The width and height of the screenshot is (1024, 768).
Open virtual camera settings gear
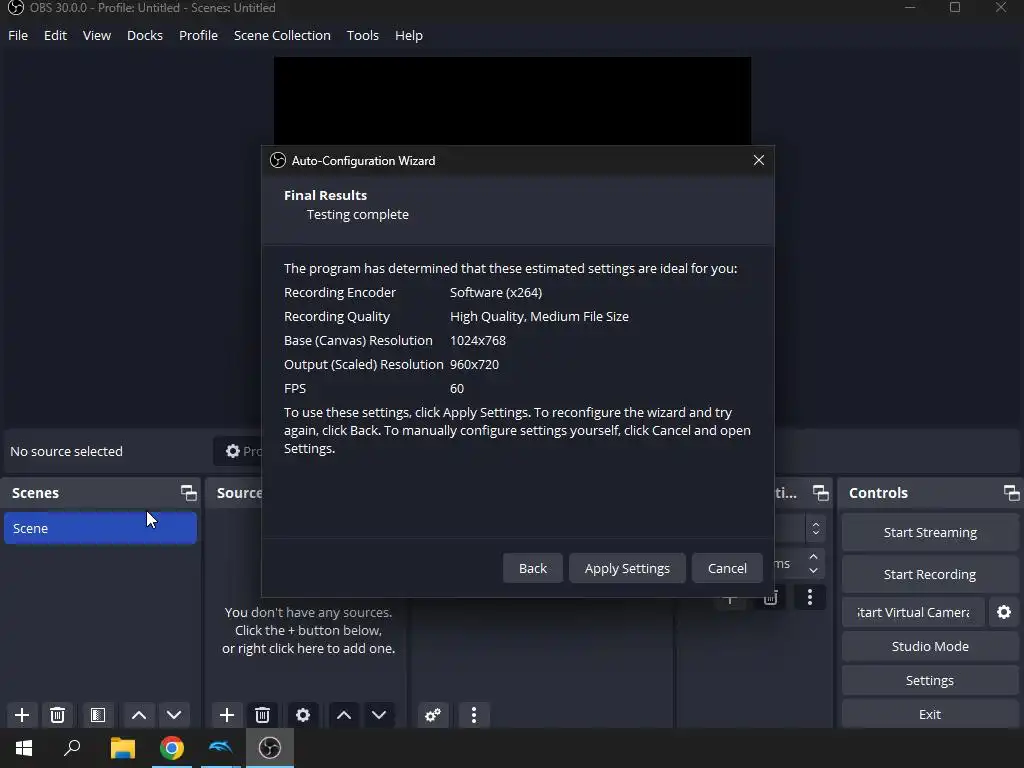point(1004,612)
